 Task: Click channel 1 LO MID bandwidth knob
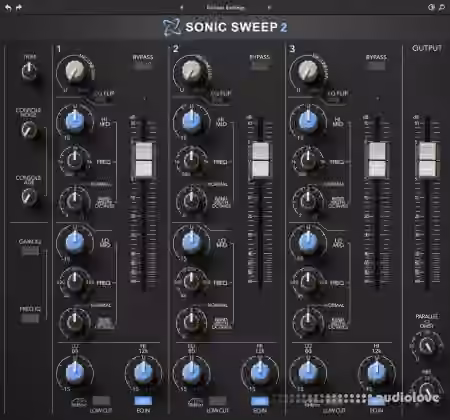click(75, 321)
